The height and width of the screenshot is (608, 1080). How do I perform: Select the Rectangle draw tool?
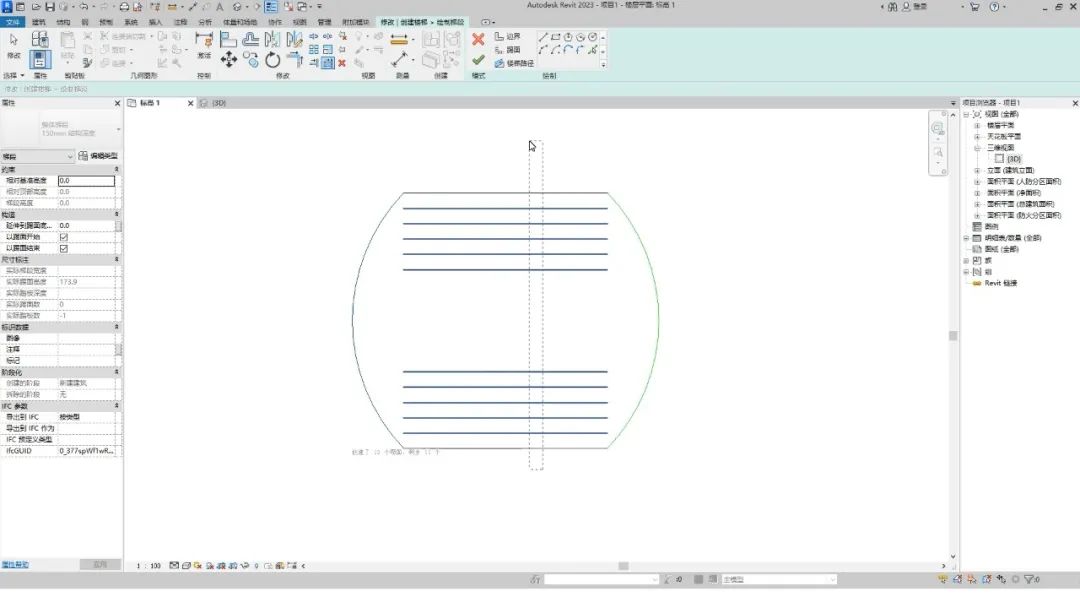point(555,37)
